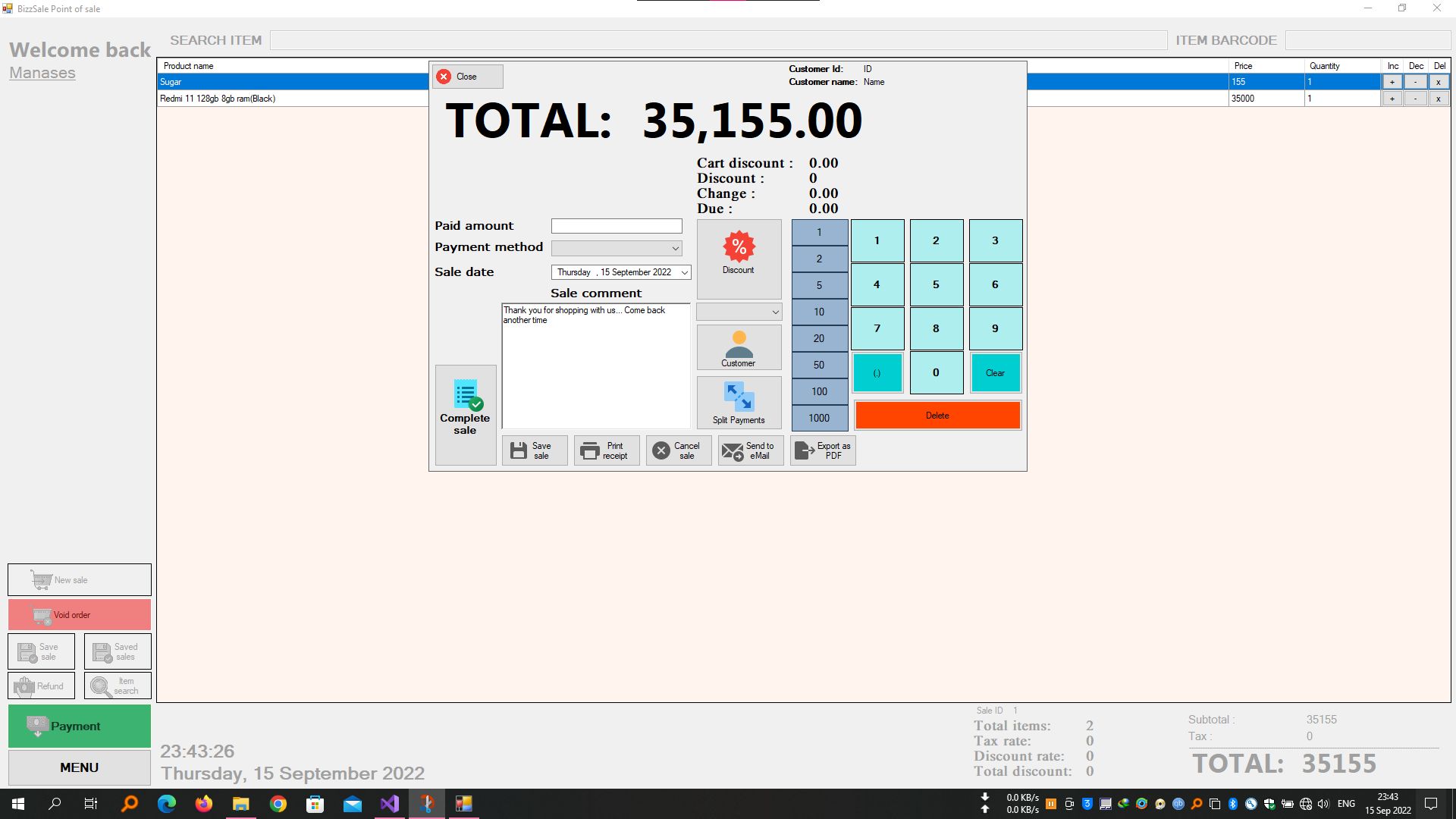Click keypad digit 0
The image size is (1456, 819).
pyautogui.click(x=937, y=372)
